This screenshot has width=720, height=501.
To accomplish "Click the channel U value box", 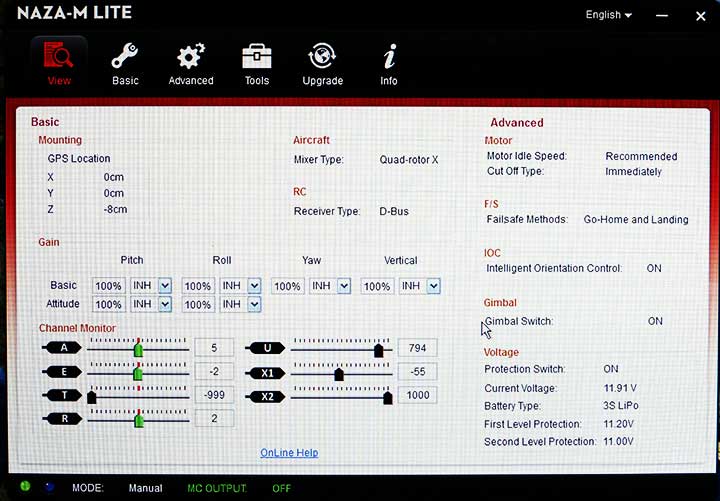I will [x=417, y=348].
